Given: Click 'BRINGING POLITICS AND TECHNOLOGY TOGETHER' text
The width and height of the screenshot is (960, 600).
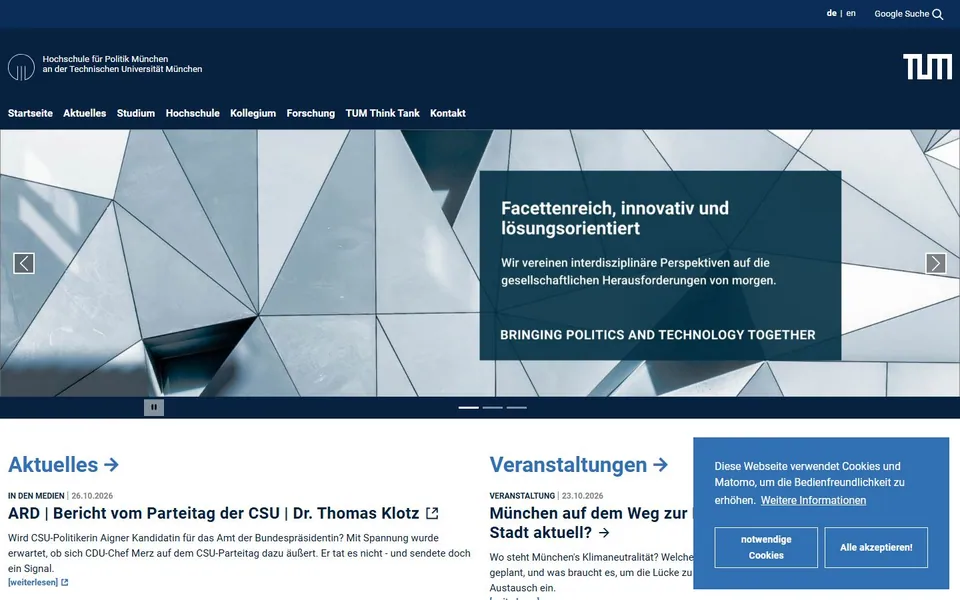Looking at the screenshot, I should pos(658,335).
